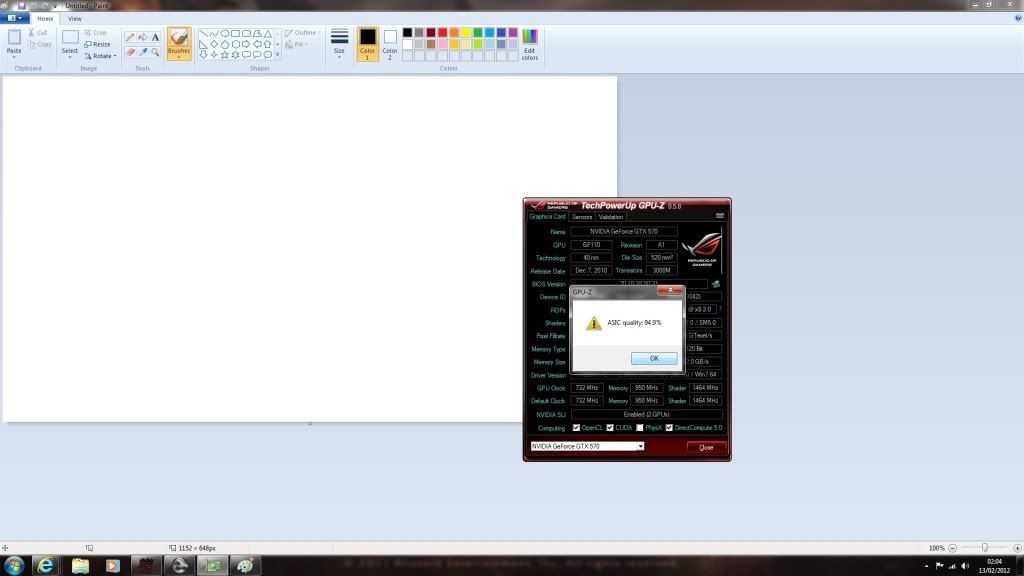Select the Pencil tool in Paint

(130, 37)
